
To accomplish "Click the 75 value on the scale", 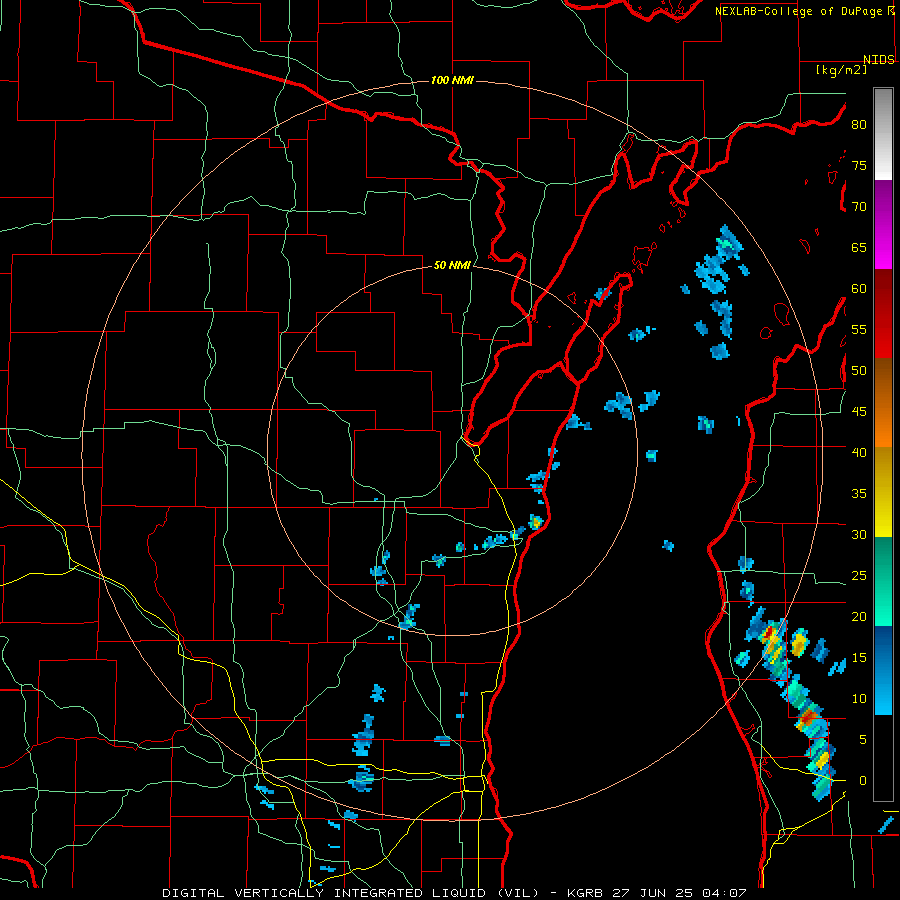I will (859, 165).
